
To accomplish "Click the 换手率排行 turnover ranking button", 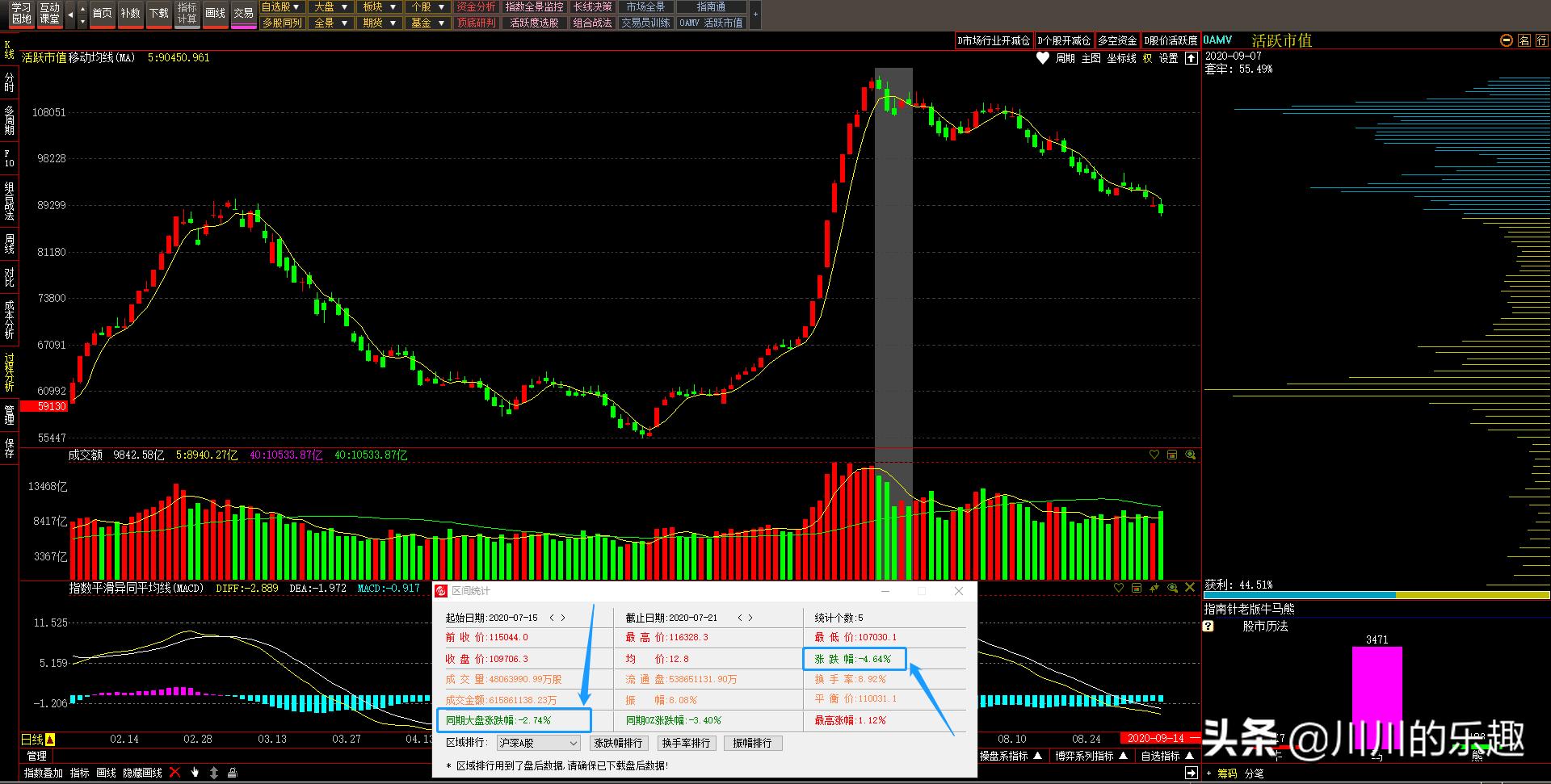I will [686, 743].
